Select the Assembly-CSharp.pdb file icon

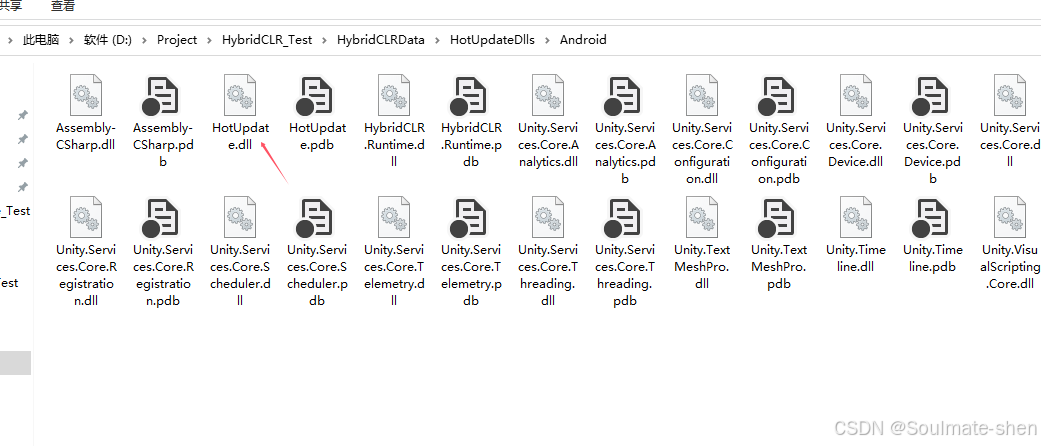pyautogui.click(x=161, y=97)
